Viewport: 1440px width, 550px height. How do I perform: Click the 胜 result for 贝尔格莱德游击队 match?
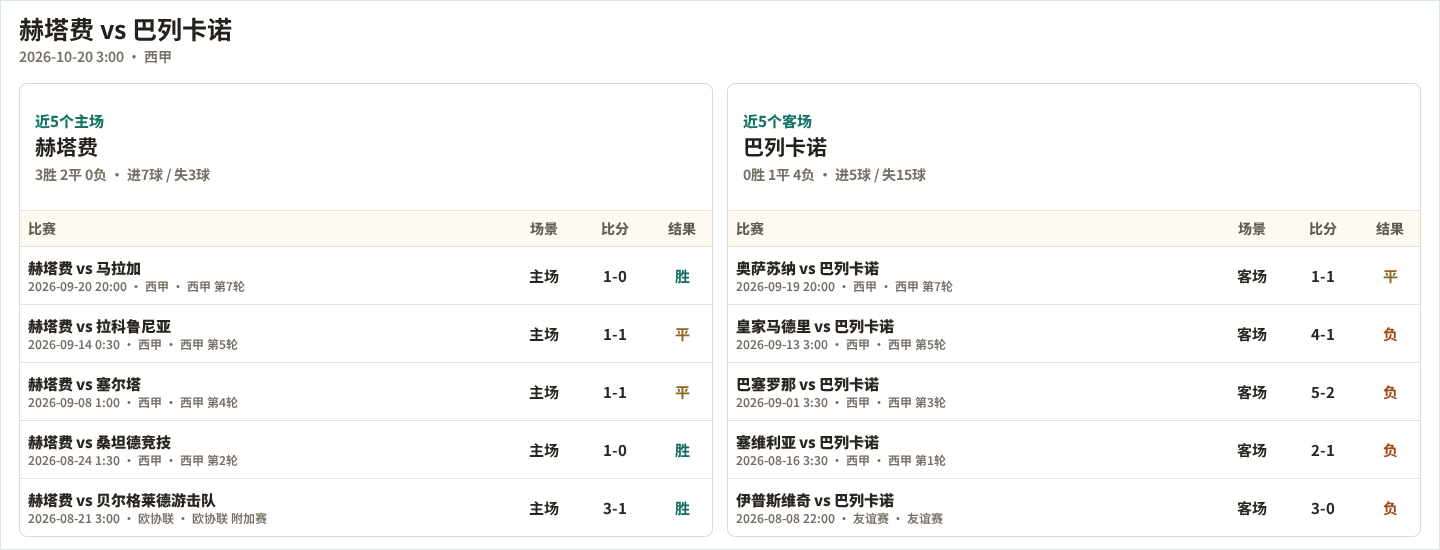tap(682, 508)
